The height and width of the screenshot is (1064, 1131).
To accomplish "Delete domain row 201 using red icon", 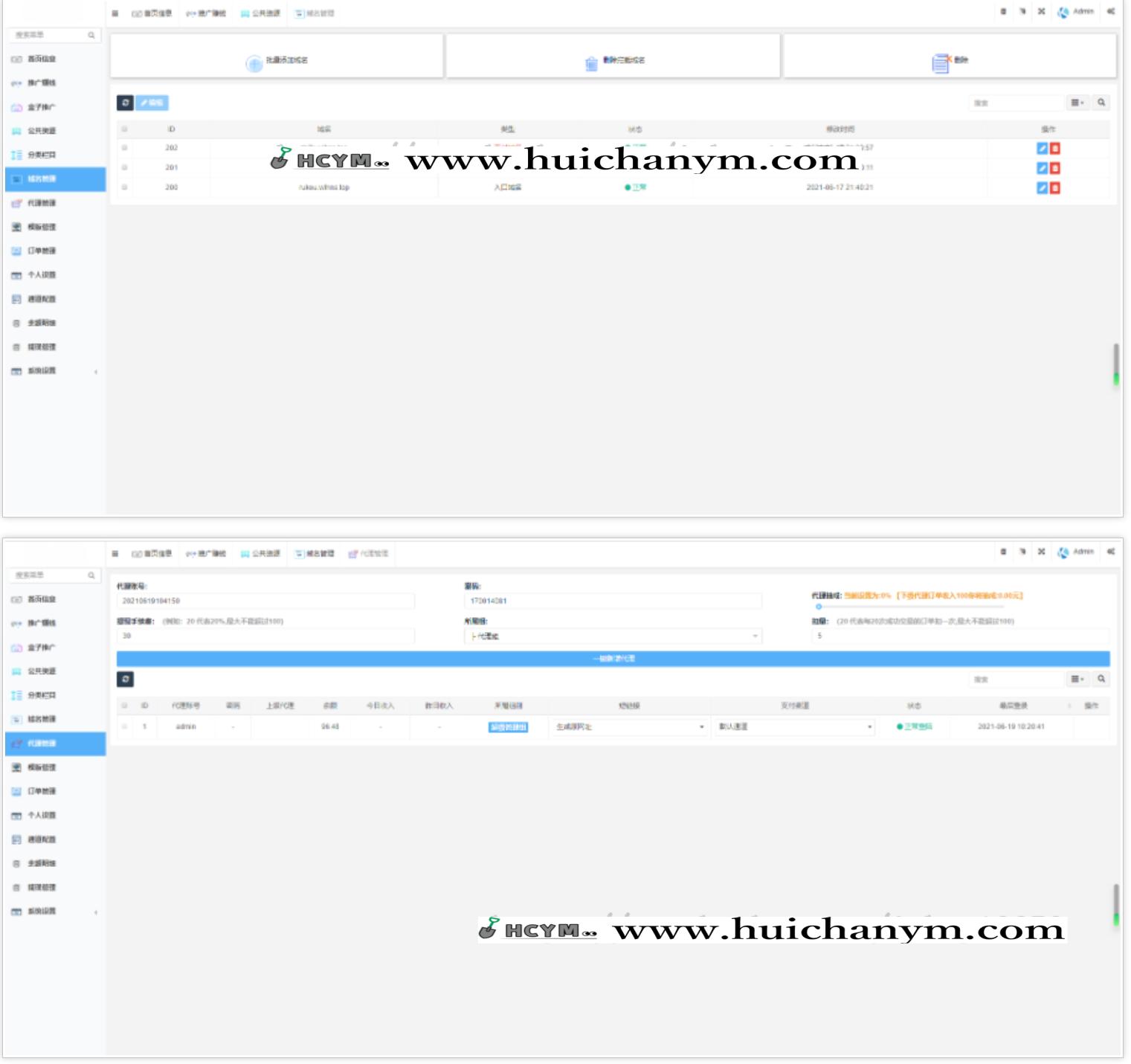I will pyautogui.click(x=1054, y=168).
